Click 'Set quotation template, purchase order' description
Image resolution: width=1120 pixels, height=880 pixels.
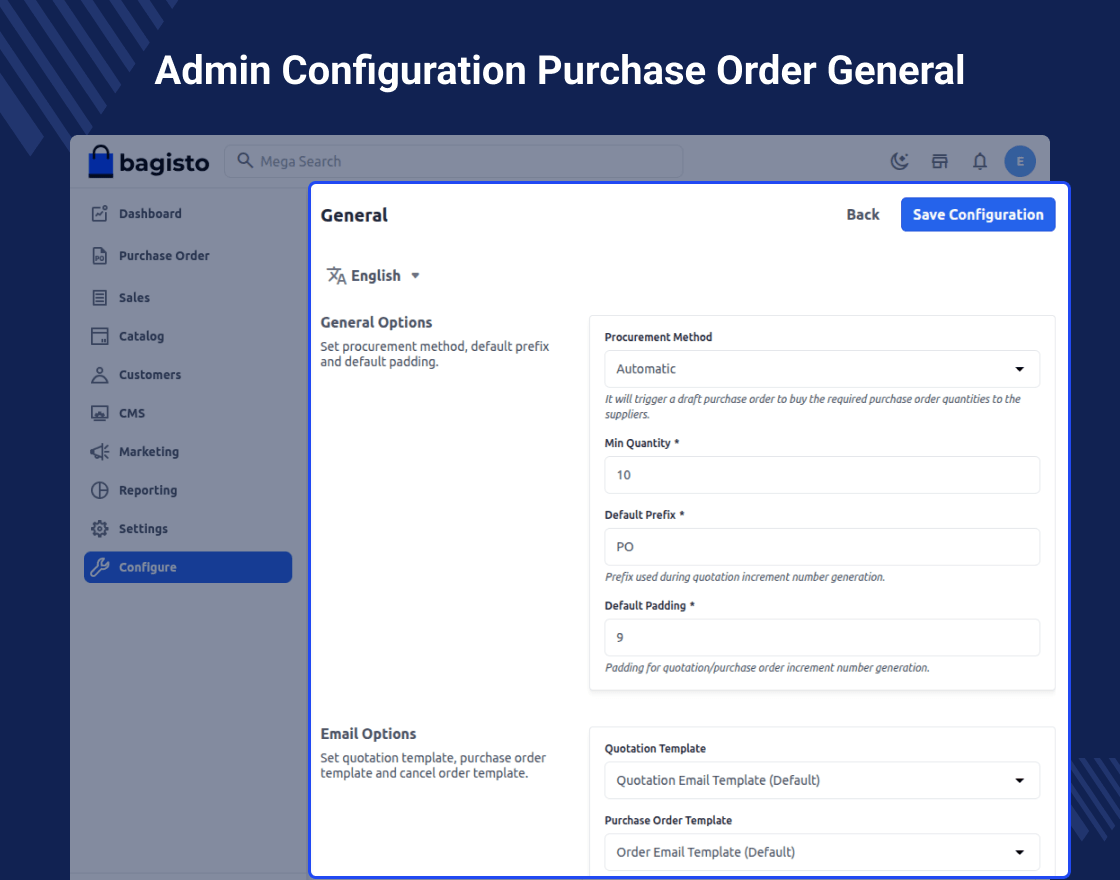click(433, 766)
